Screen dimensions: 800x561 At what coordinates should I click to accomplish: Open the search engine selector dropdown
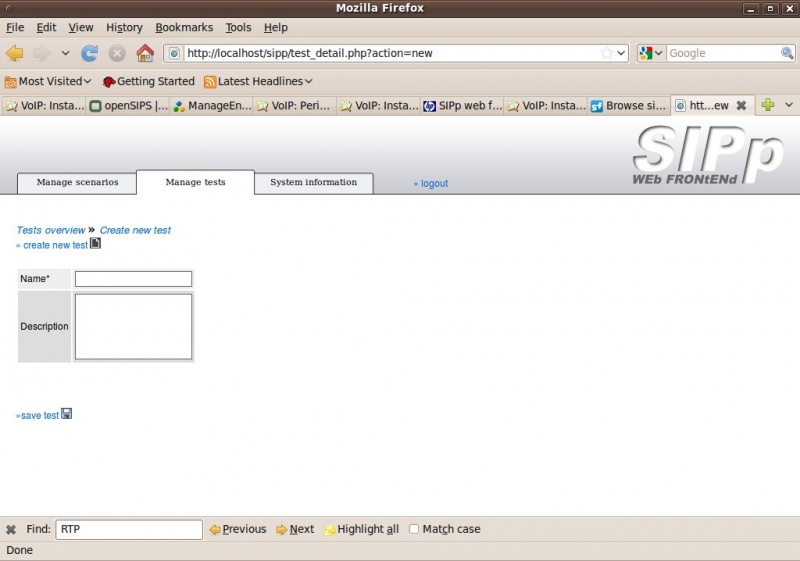[x=651, y=53]
